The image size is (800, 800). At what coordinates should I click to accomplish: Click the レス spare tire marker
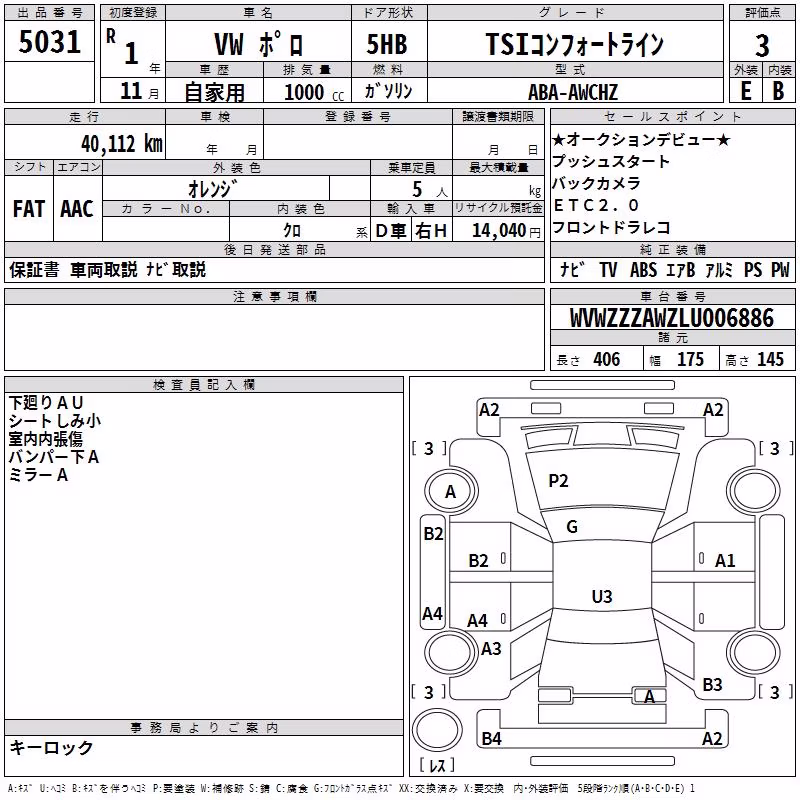(x=437, y=764)
